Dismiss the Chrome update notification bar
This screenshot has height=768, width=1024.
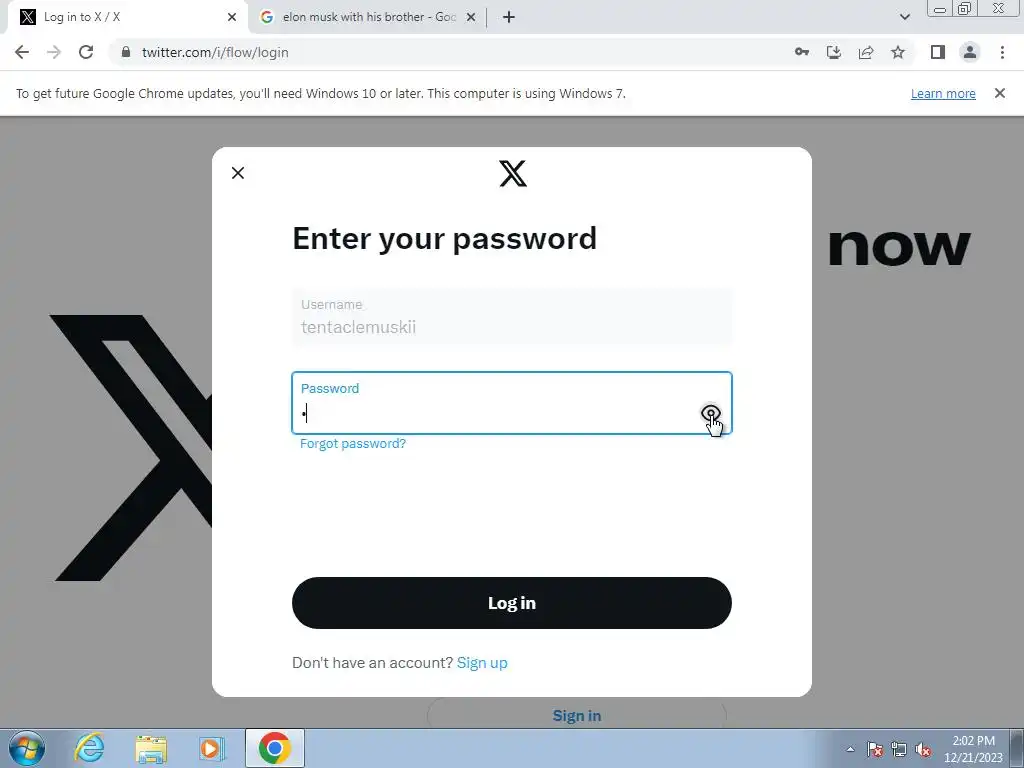click(999, 93)
